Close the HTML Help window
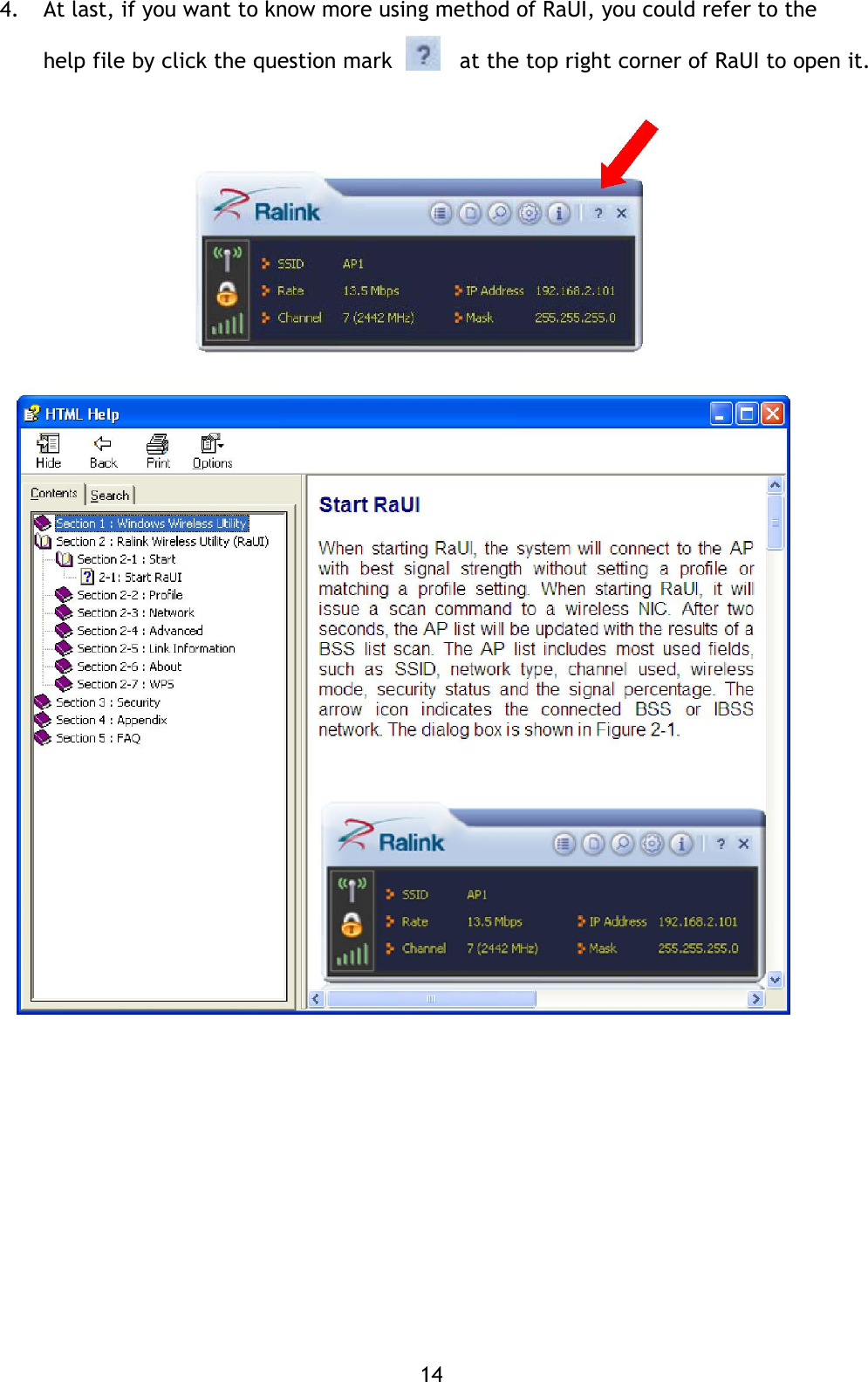The height and width of the screenshot is (1382, 868). [772, 414]
